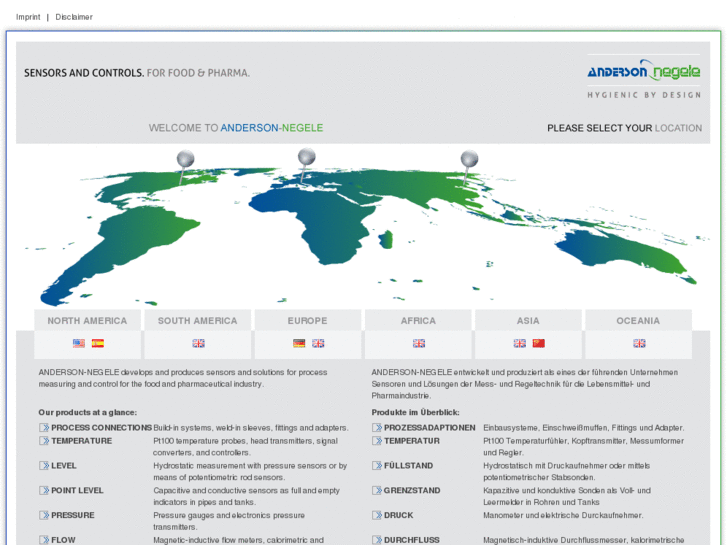Click arrow icon beside English TEMPERATURE
Viewport: 727px width, 545px height.
pos(44,441)
